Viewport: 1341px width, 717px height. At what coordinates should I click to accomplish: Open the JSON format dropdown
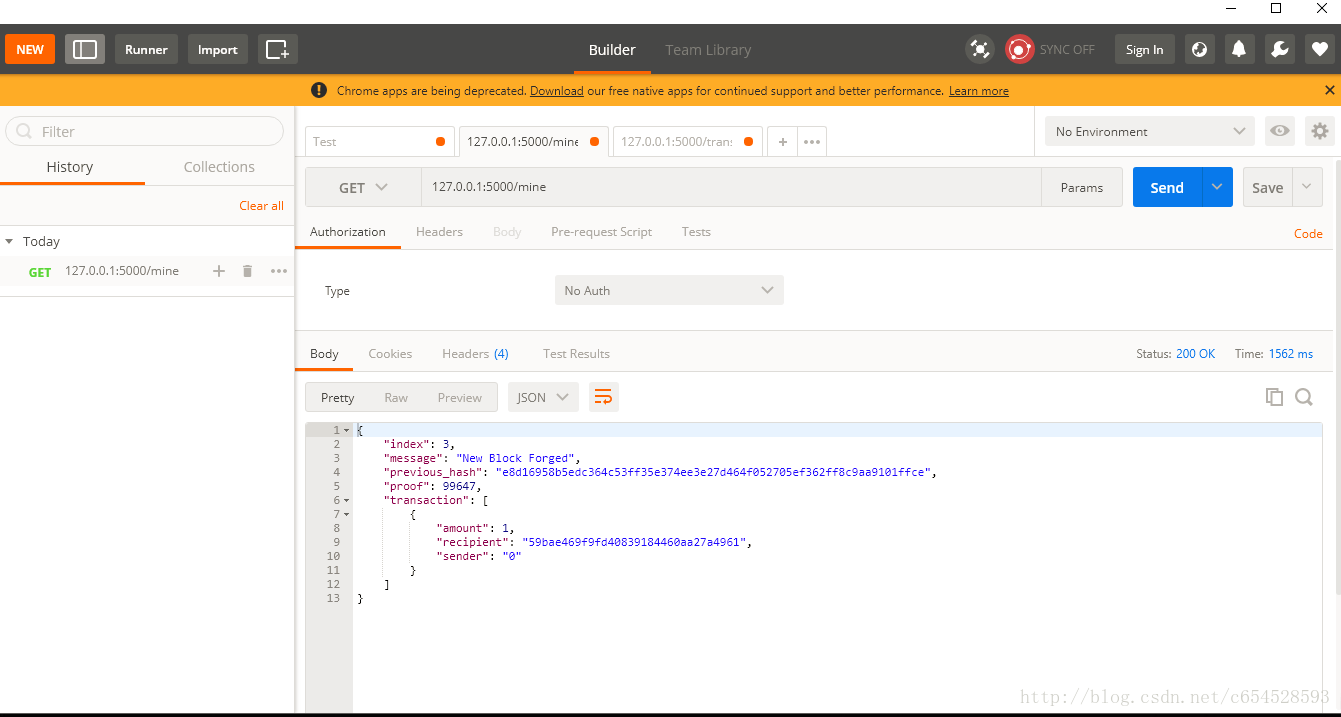pos(543,397)
